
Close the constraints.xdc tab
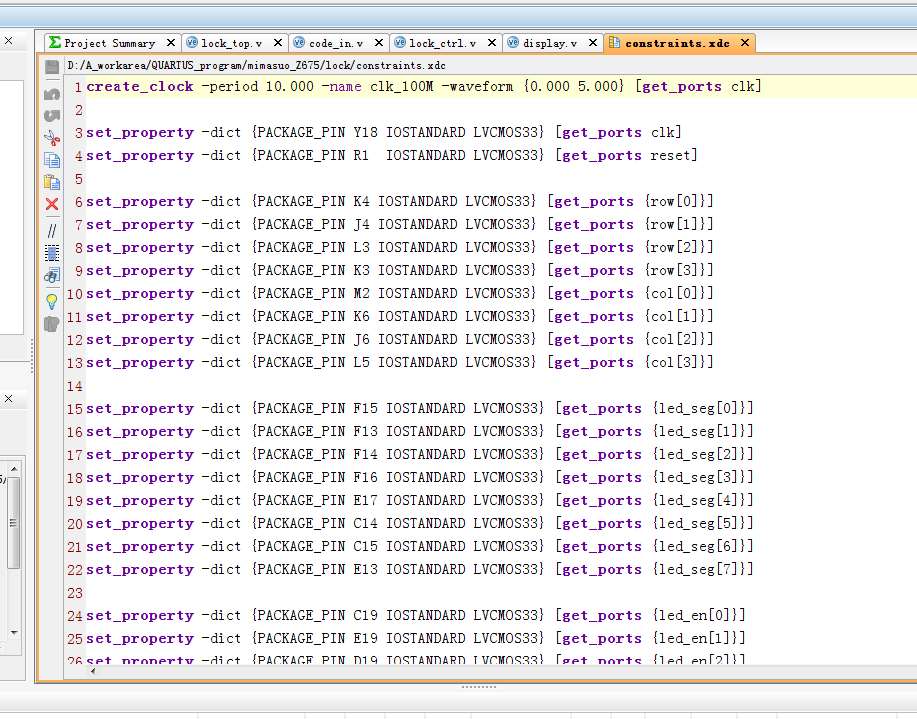click(x=746, y=43)
